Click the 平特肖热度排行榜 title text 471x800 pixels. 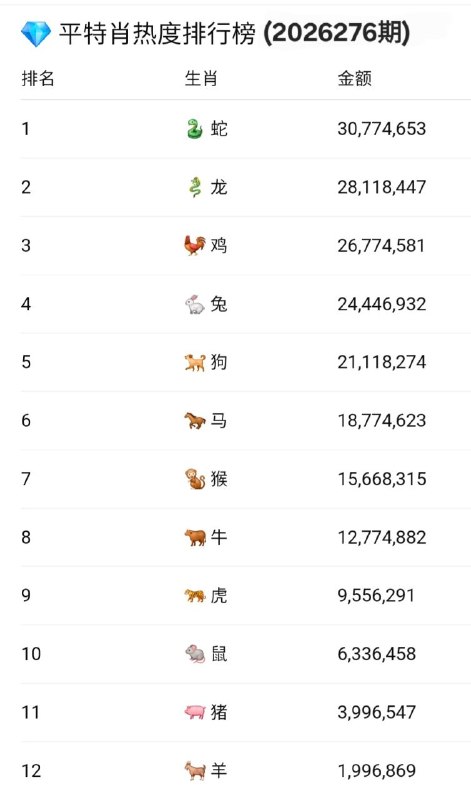click(157, 34)
